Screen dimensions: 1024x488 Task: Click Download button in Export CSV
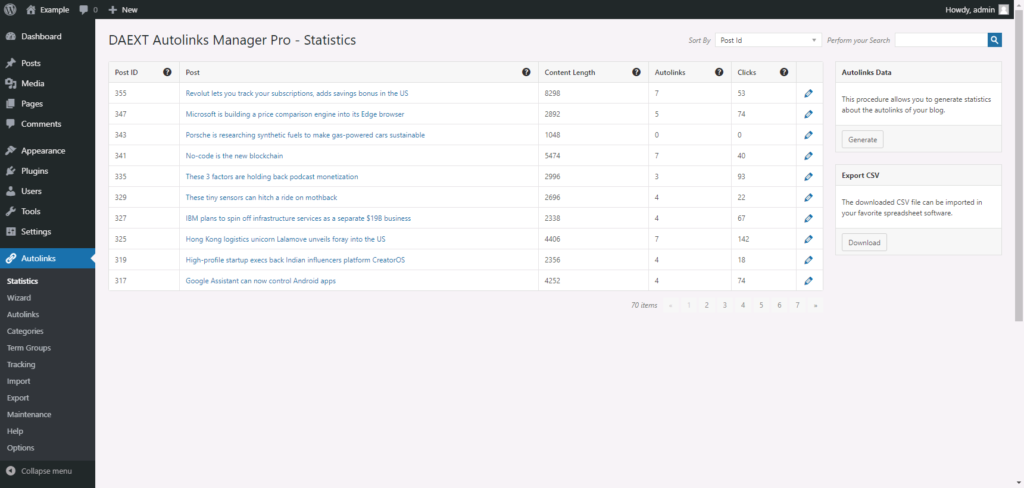[x=864, y=242]
